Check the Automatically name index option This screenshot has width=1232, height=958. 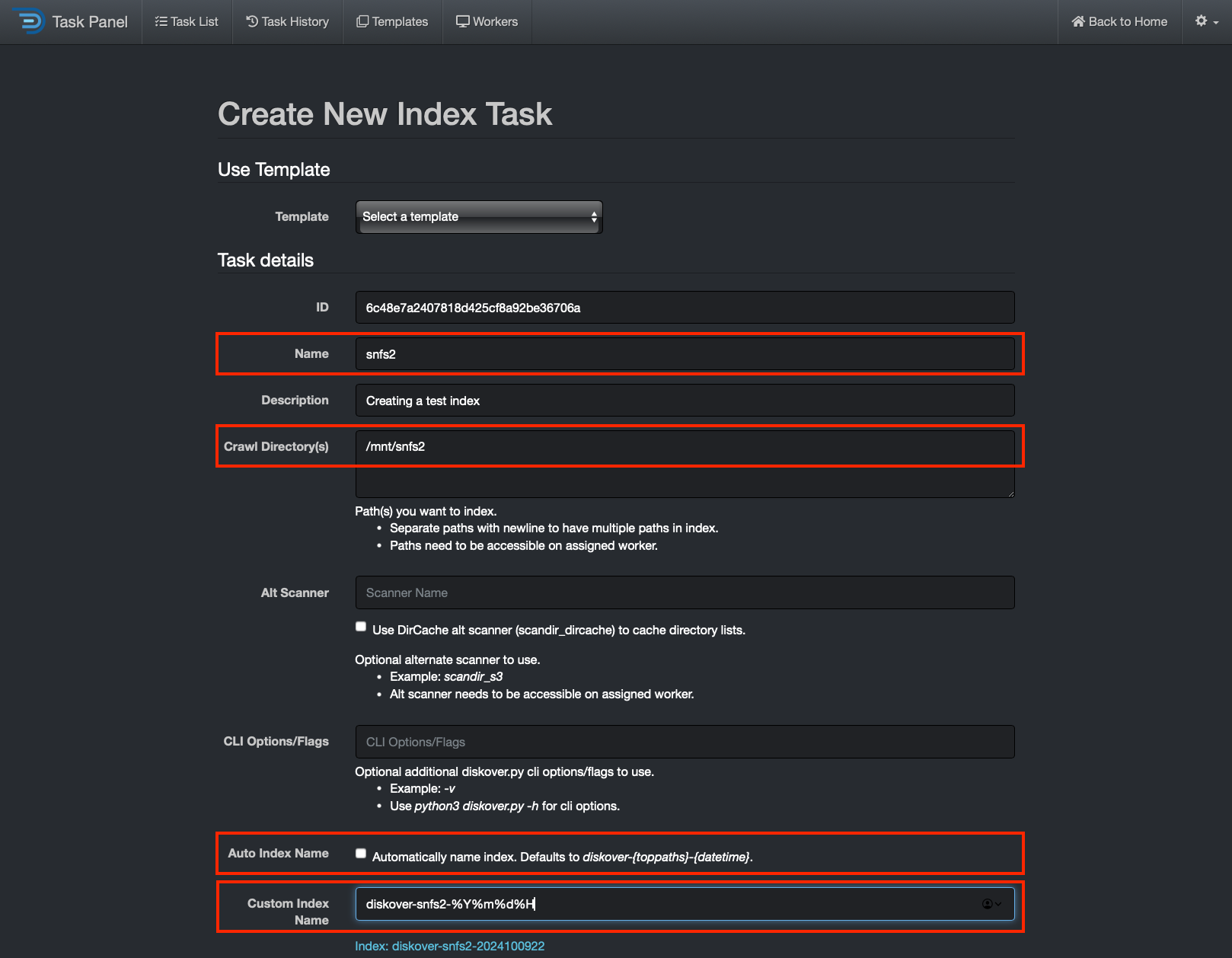tap(360, 853)
